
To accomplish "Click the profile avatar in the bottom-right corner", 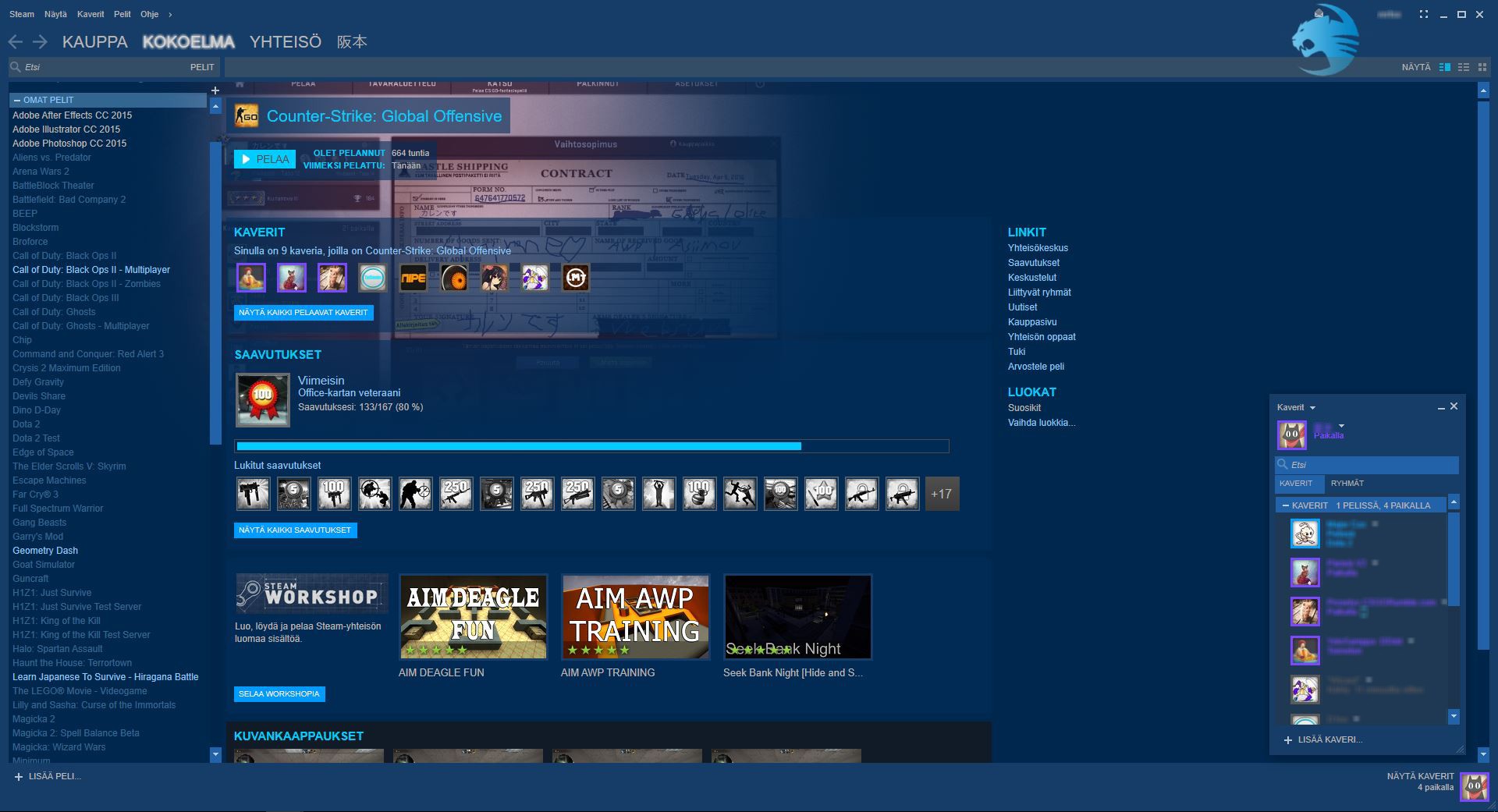I will pos(1474,787).
